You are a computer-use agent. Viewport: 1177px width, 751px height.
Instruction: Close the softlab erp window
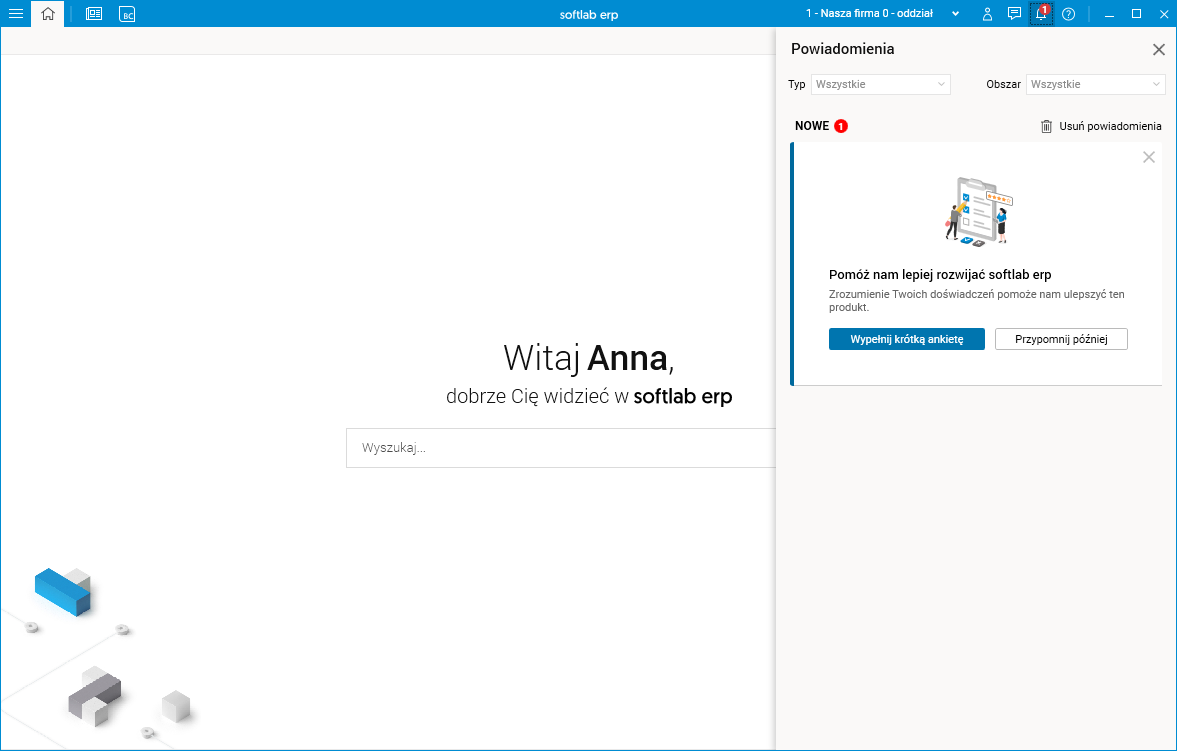pos(1163,14)
